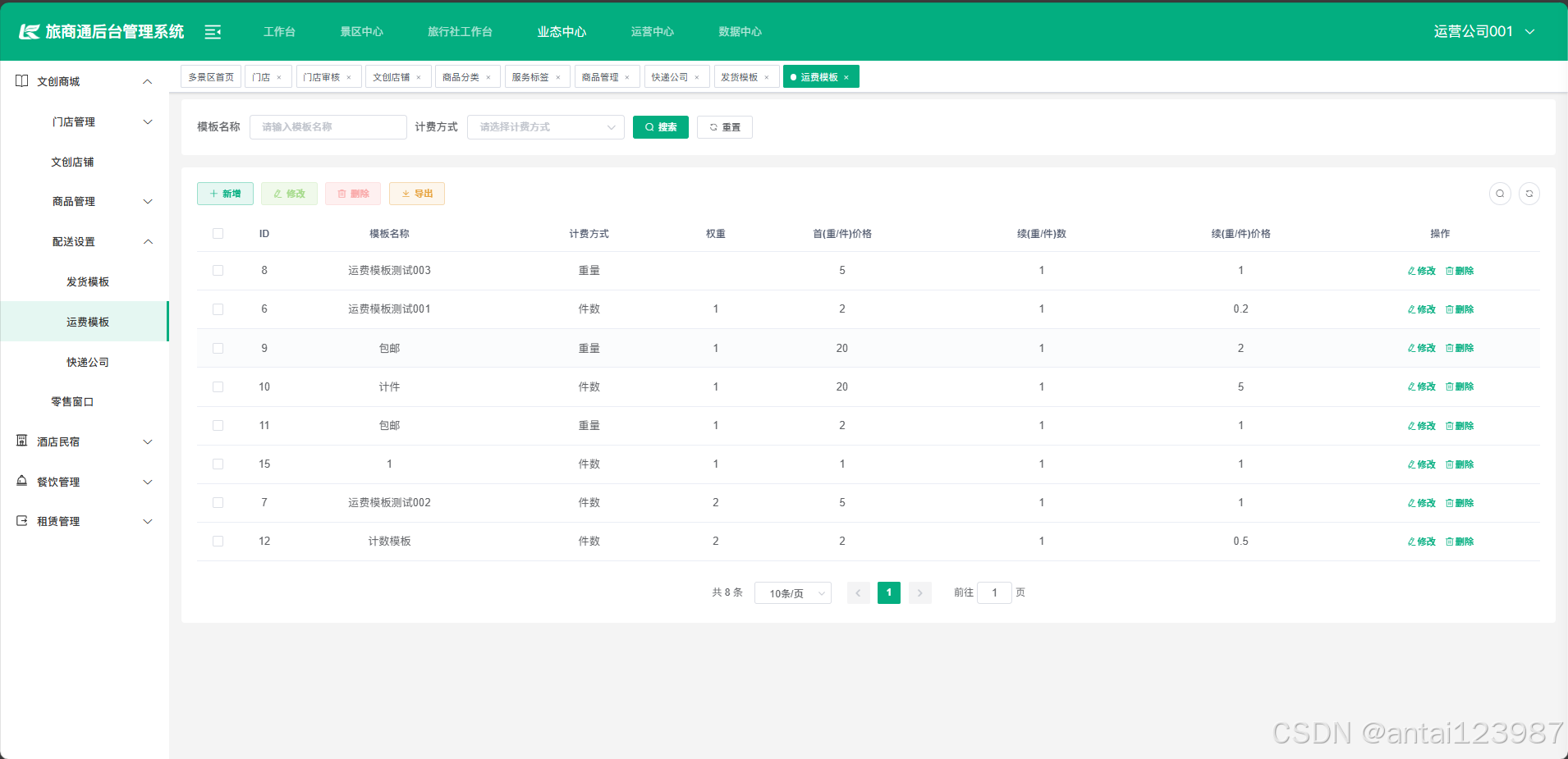
Task: Toggle the sidebar collapse hamburger icon
Action: coord(213,32)
